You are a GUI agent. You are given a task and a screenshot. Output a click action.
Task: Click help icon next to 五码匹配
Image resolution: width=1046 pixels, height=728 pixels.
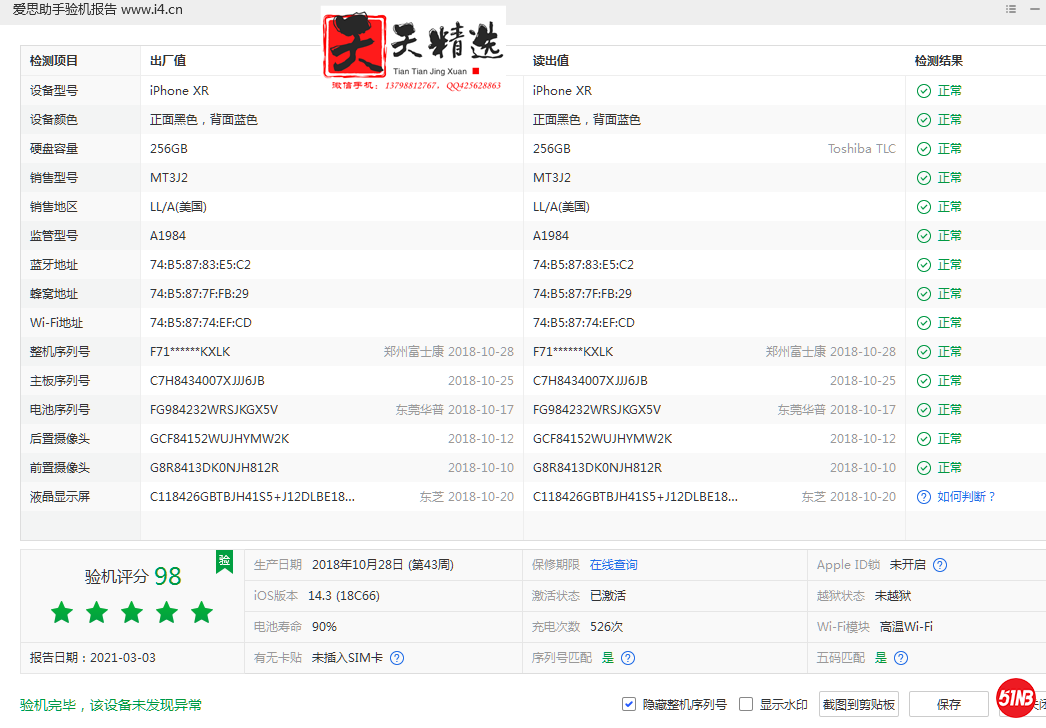pyautogui.click(x=901, y=658)
